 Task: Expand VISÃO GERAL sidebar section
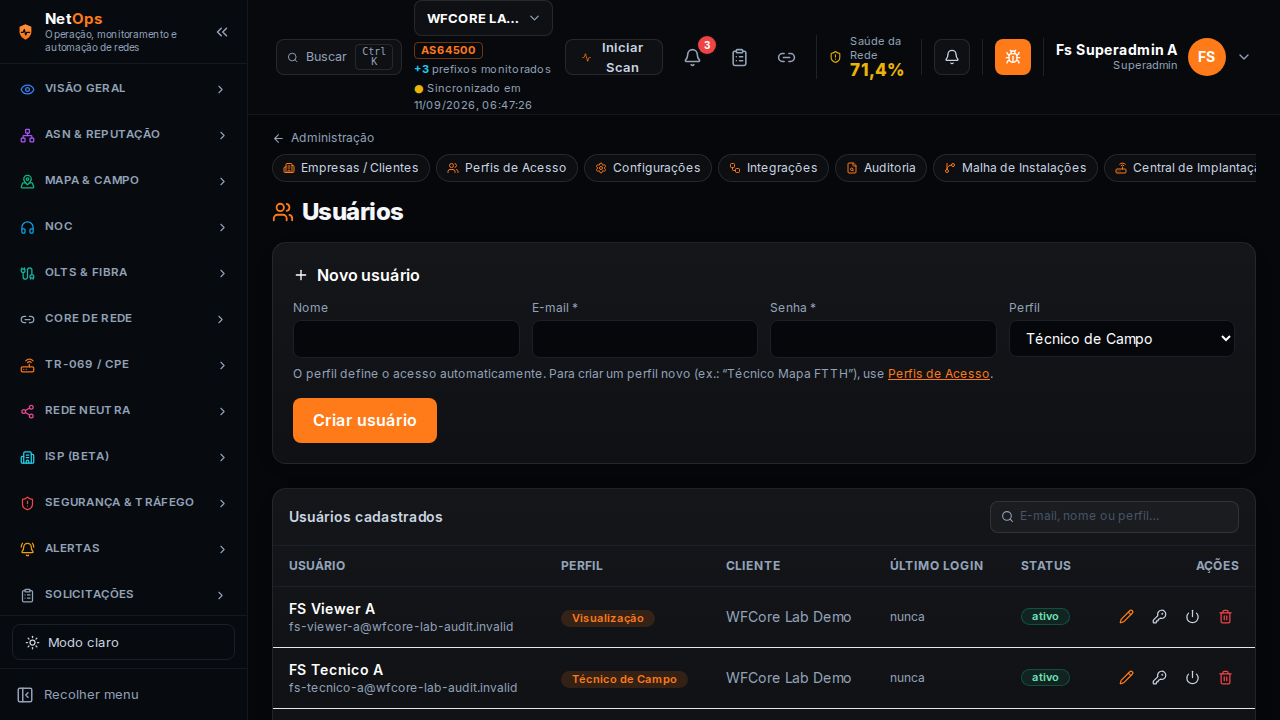[123, 89]
